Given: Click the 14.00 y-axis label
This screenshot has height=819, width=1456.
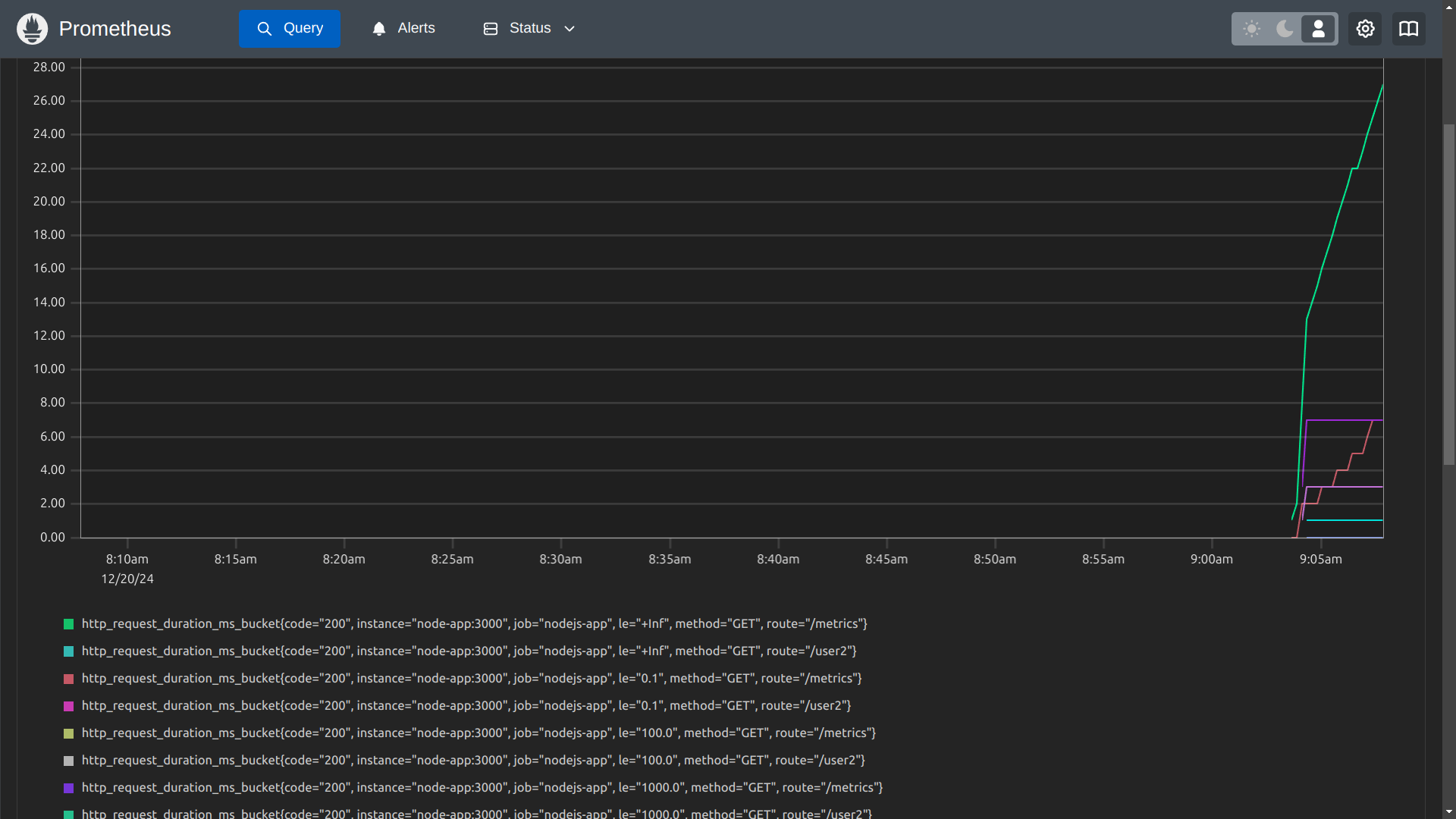Looking at the screenshot, I should pos(49,303).
